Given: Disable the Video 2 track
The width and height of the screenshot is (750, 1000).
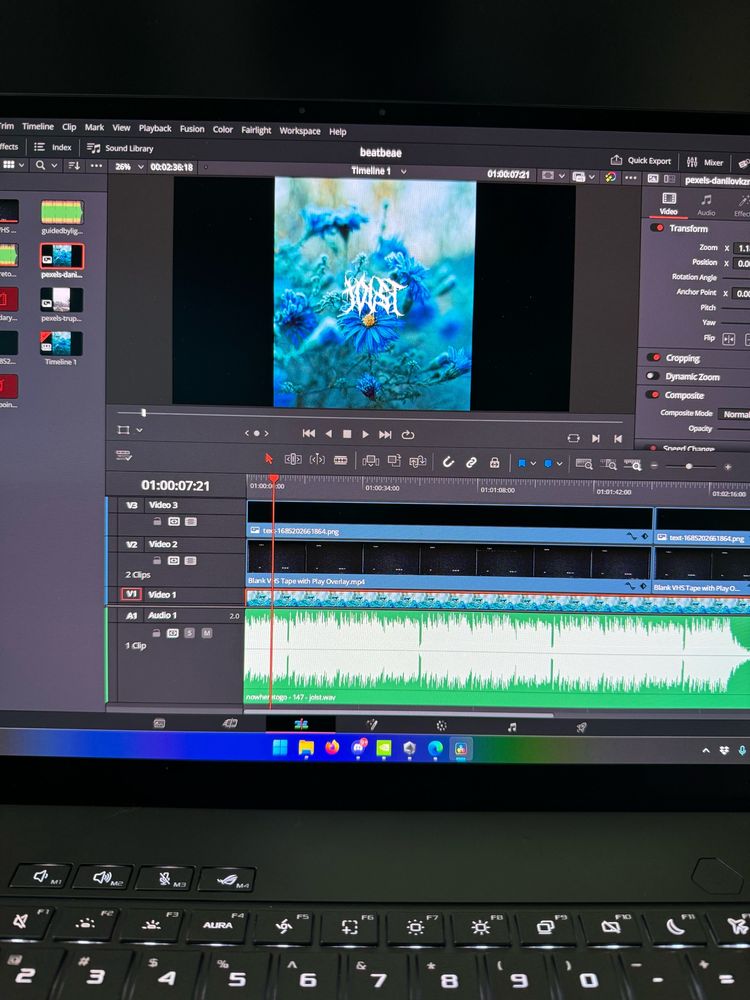Looking at the screenshot, I should point(191,561).
